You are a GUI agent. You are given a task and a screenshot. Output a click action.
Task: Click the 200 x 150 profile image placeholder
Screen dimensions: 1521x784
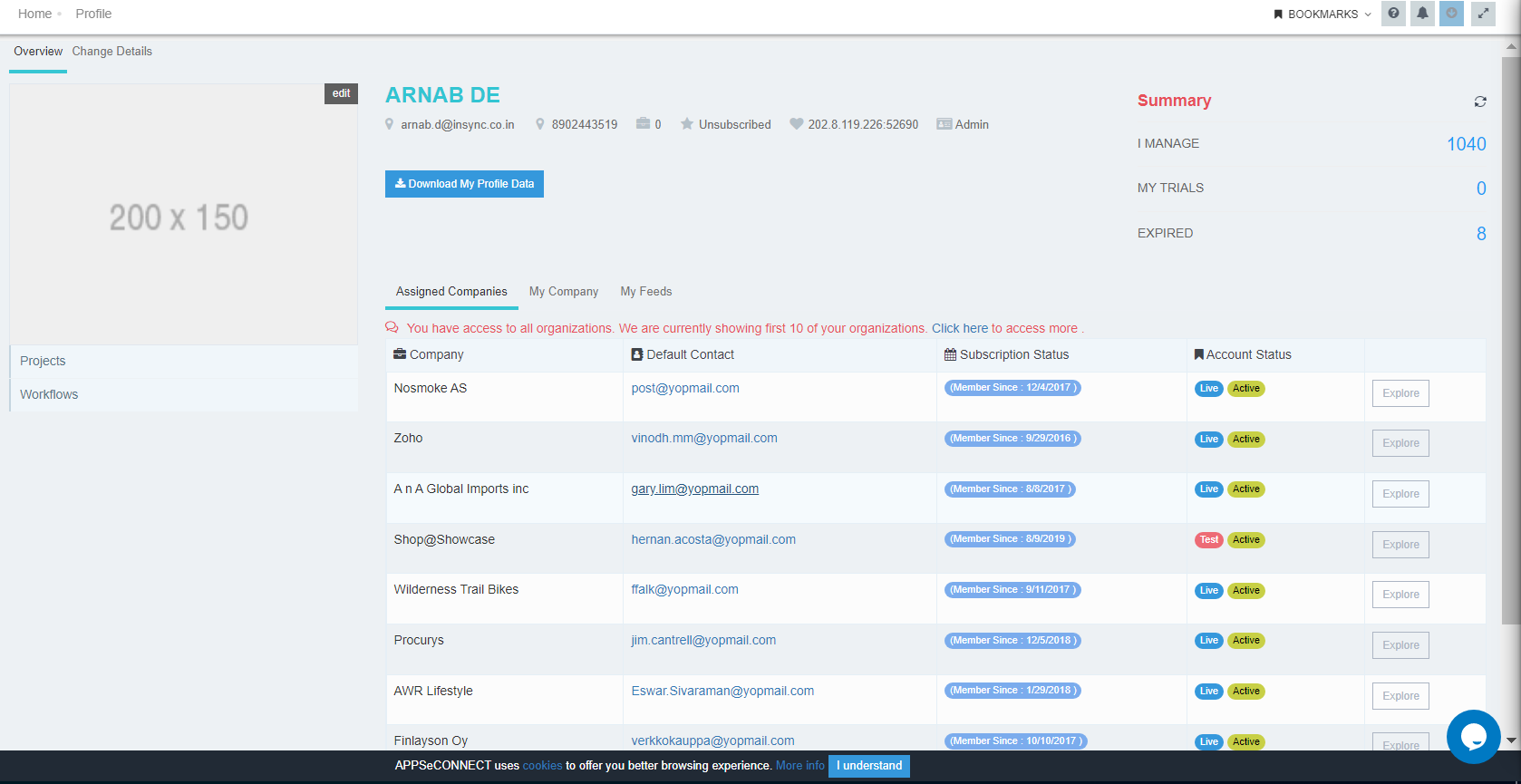point(184,214)
